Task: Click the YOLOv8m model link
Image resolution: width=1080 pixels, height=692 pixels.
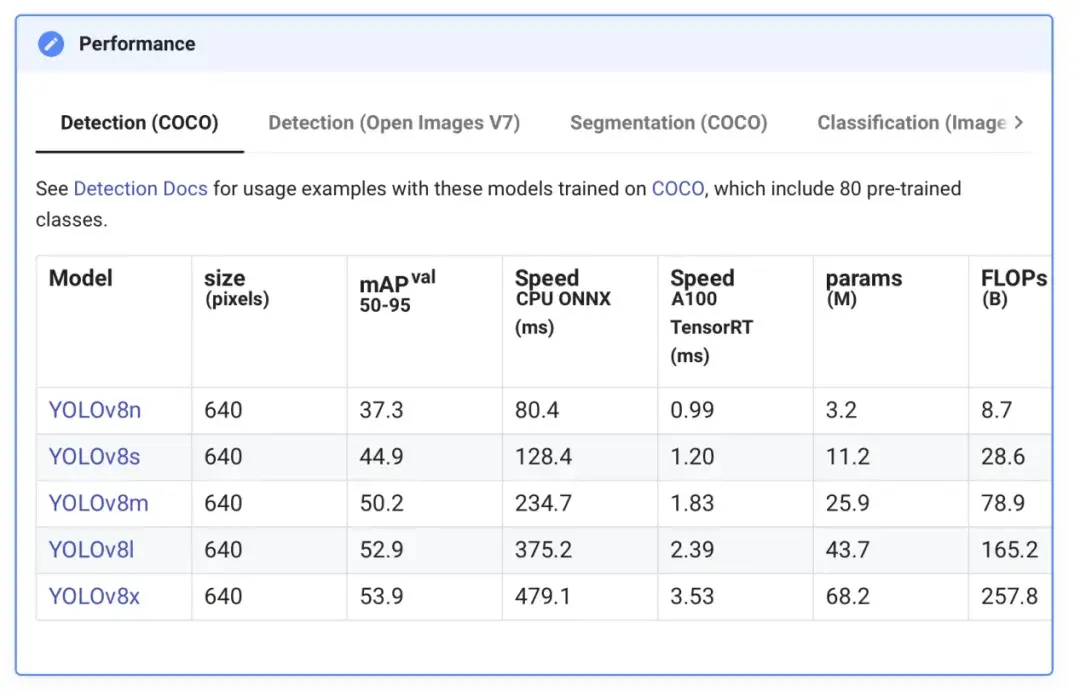Action: click(x=98, y=503)
